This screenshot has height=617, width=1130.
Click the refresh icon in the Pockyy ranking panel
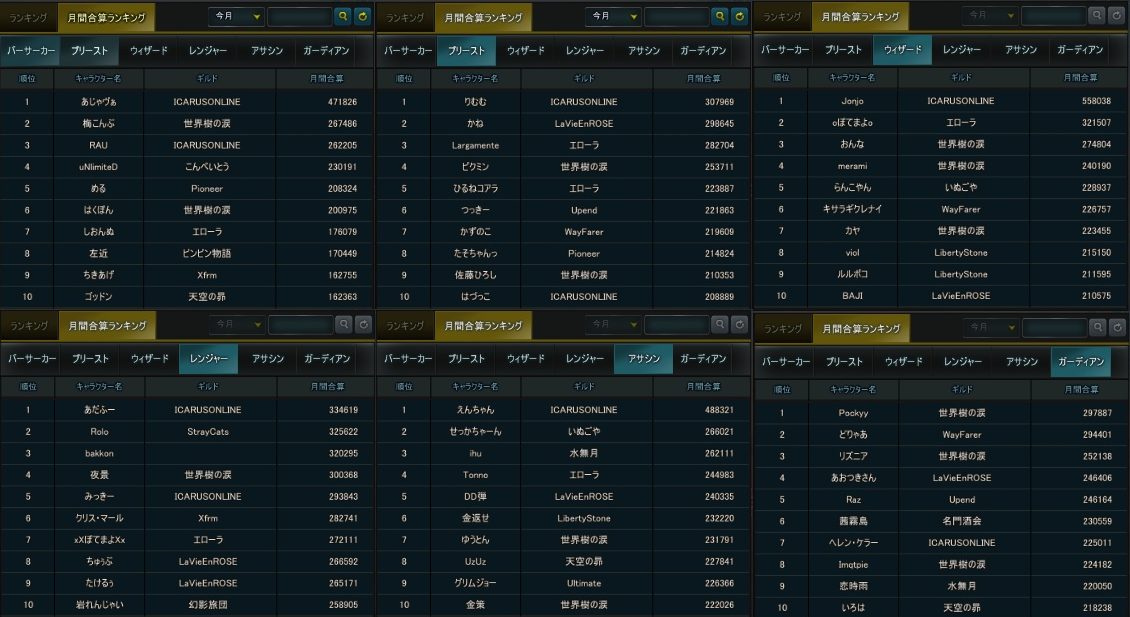1117,327
